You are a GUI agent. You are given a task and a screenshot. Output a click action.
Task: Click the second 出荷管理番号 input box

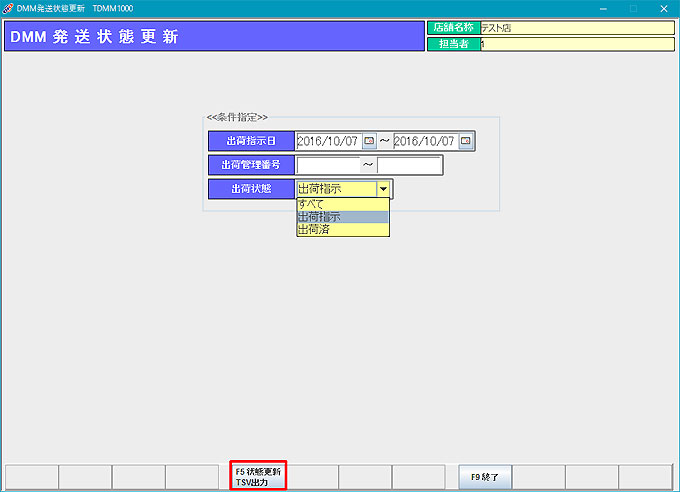[409, 165]
